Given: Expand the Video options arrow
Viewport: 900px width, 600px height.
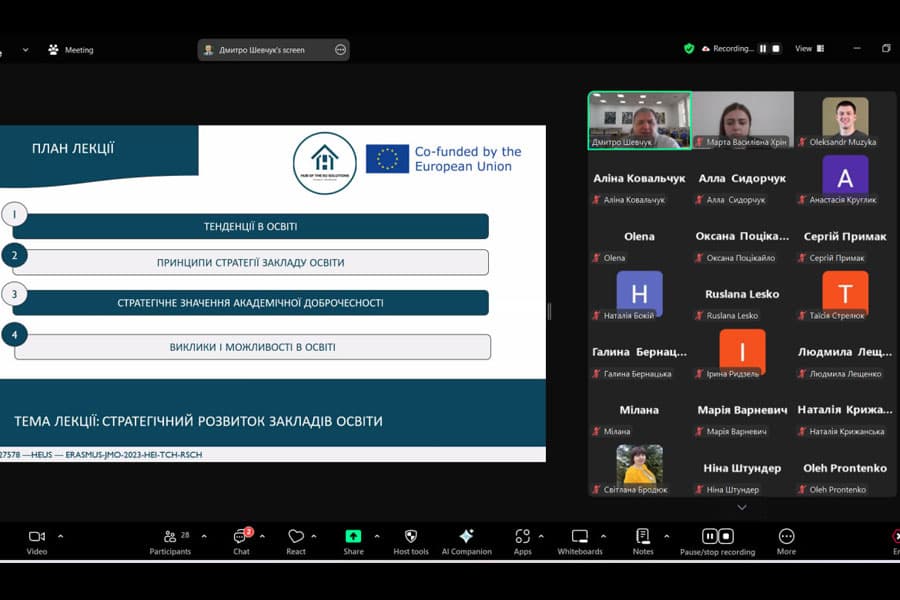Looking at the screenshot, I should coord(60,536).
